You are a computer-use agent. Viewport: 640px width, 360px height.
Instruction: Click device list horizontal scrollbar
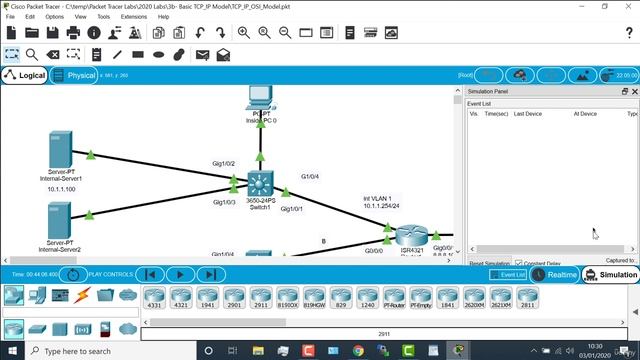tap(218, 322)
